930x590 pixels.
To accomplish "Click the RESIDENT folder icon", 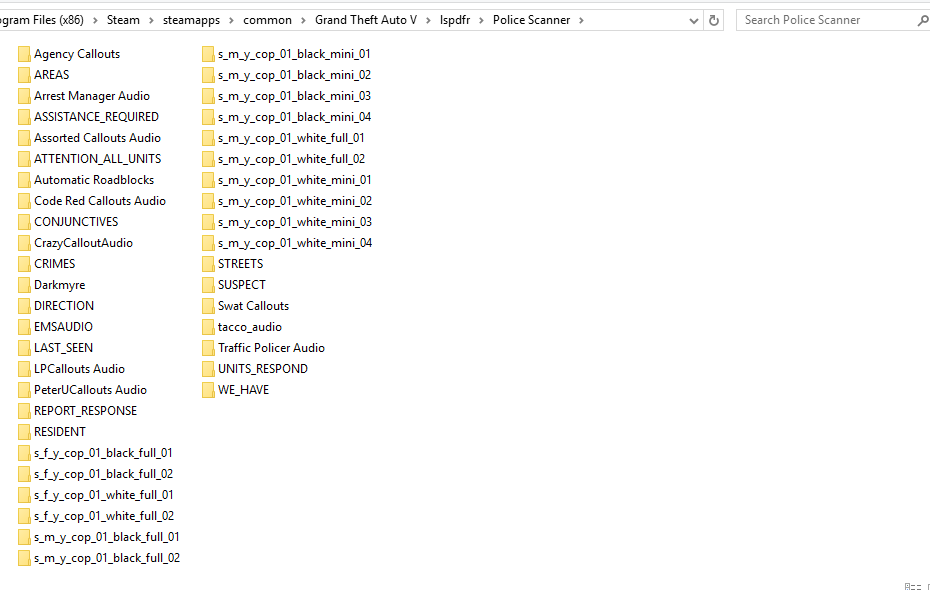I will coord(24,432).
